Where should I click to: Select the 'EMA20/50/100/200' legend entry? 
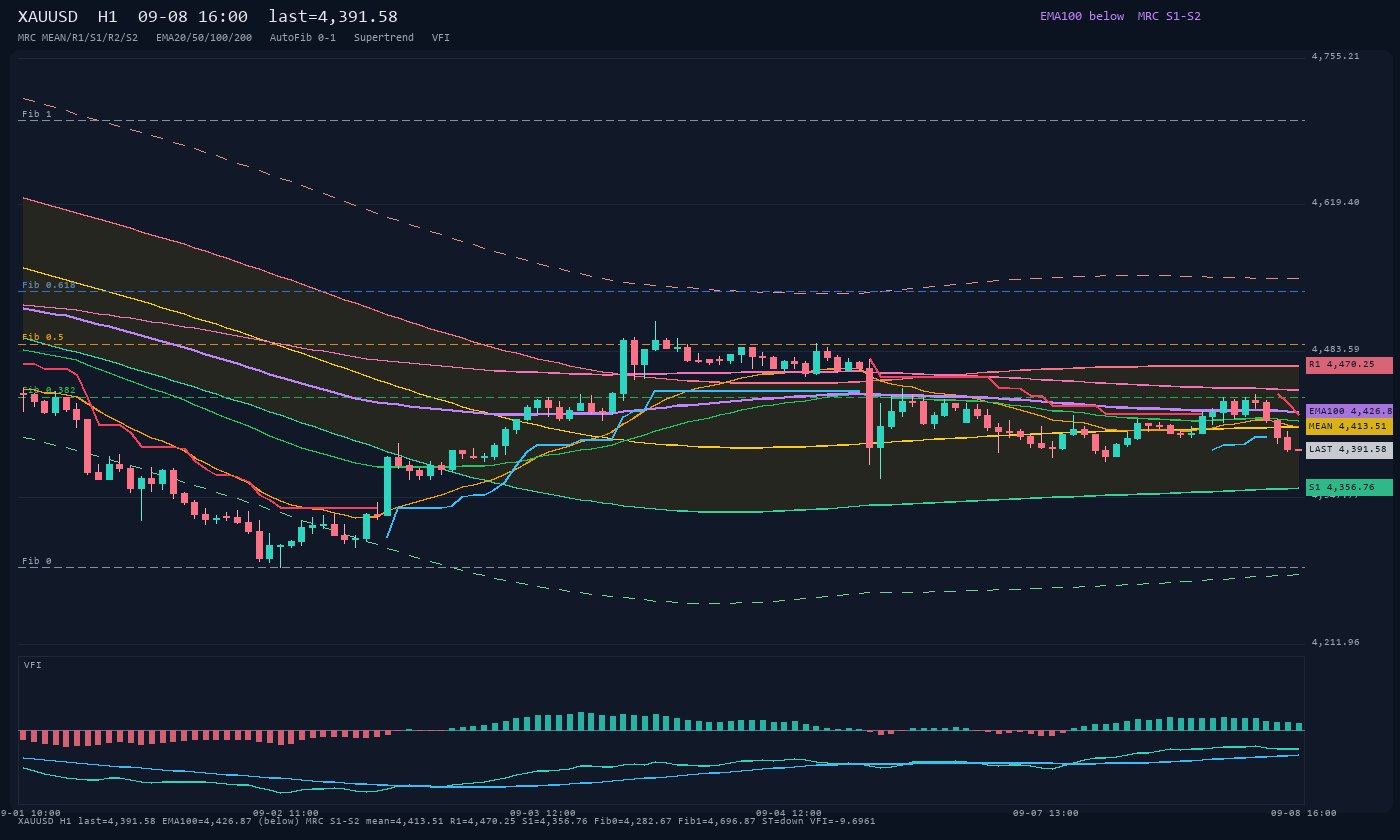[204, 38]
